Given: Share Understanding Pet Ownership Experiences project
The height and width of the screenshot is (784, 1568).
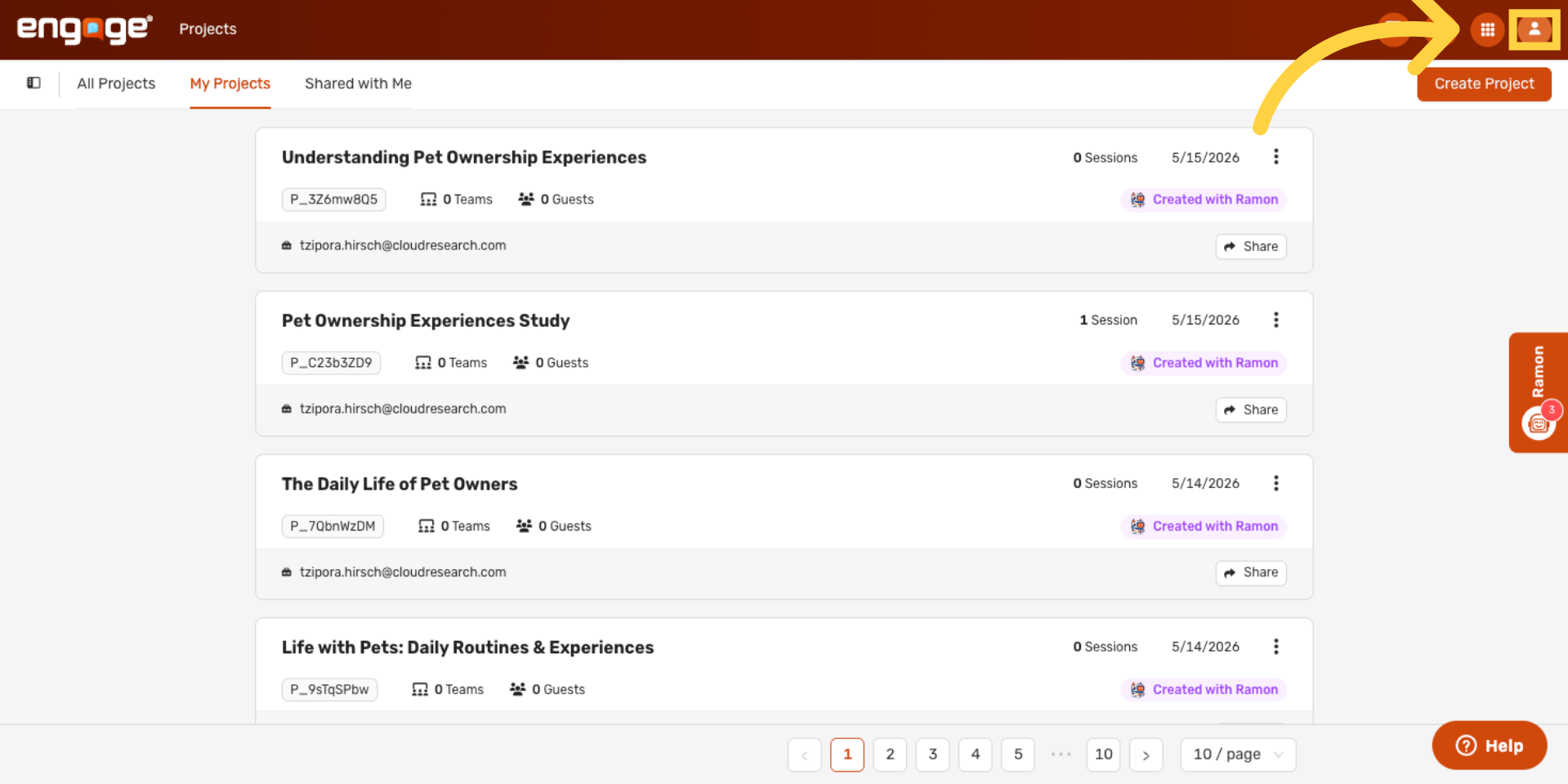Looking at the screenshot, I should pyautogui.click(x=1251, y=246).
